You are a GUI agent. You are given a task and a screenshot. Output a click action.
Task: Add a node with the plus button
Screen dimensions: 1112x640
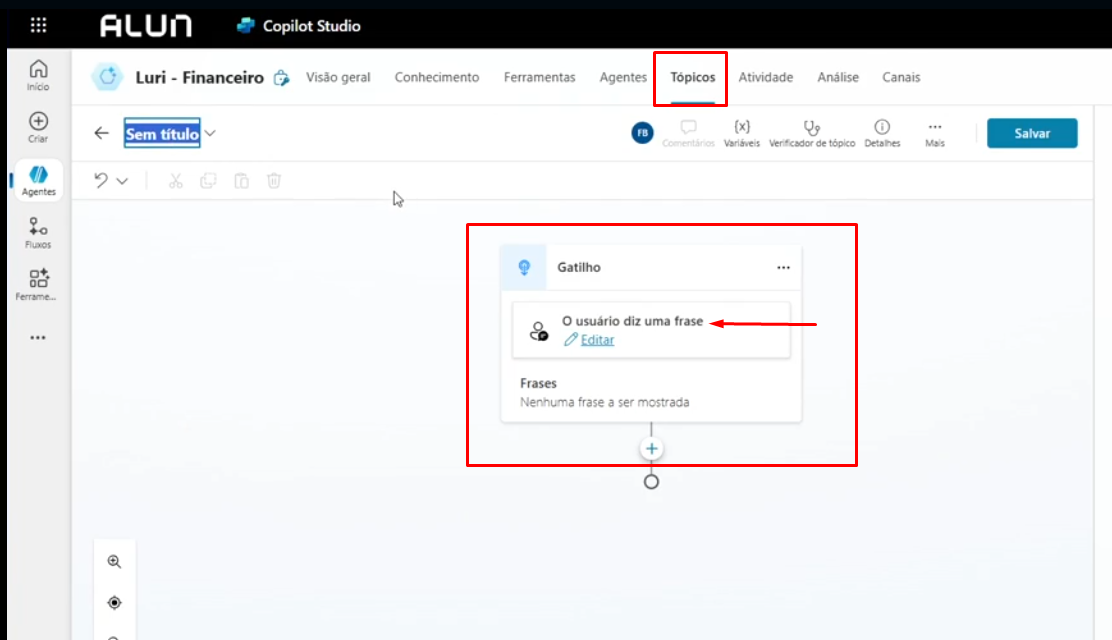[651, 448]
